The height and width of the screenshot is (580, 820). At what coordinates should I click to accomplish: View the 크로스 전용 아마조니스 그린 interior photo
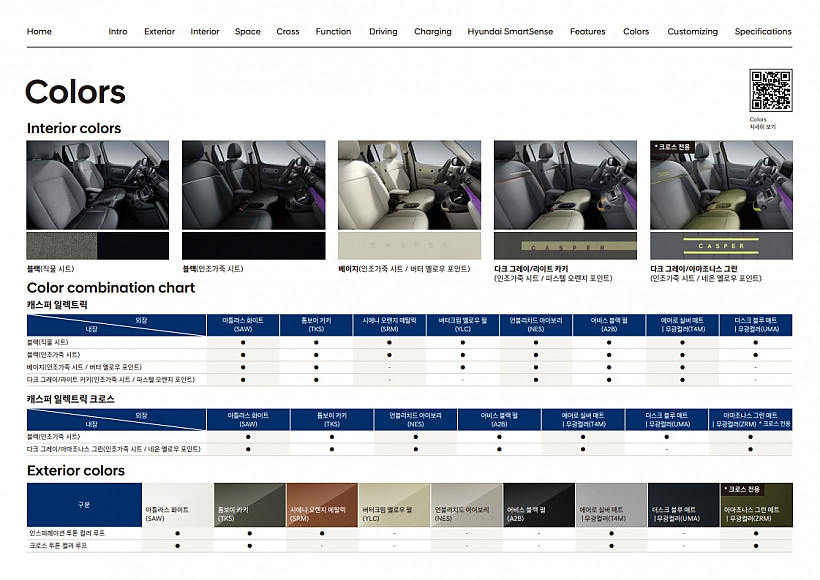721,185
